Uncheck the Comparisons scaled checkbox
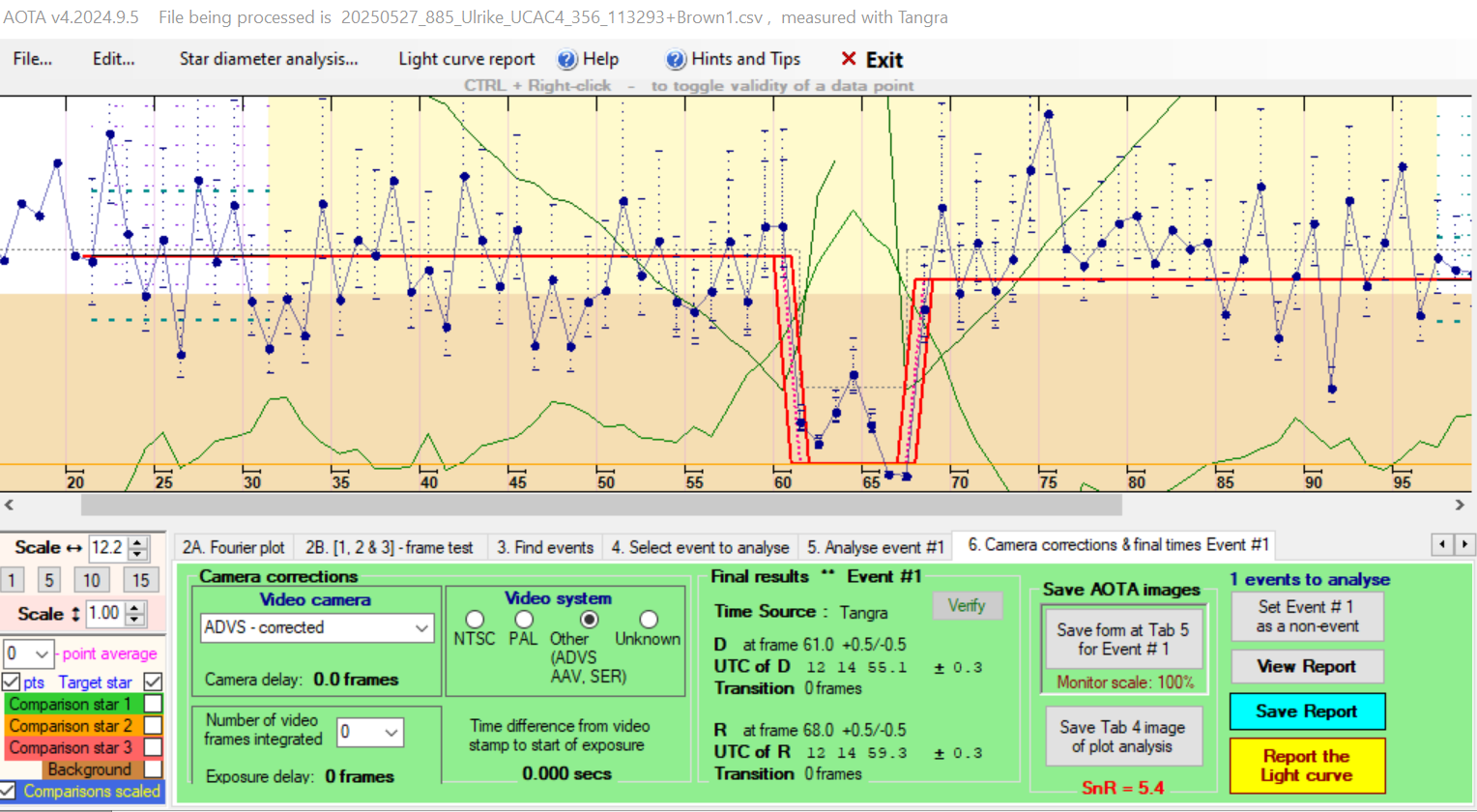The image size is (1477, 812). [x=9, y=791]
